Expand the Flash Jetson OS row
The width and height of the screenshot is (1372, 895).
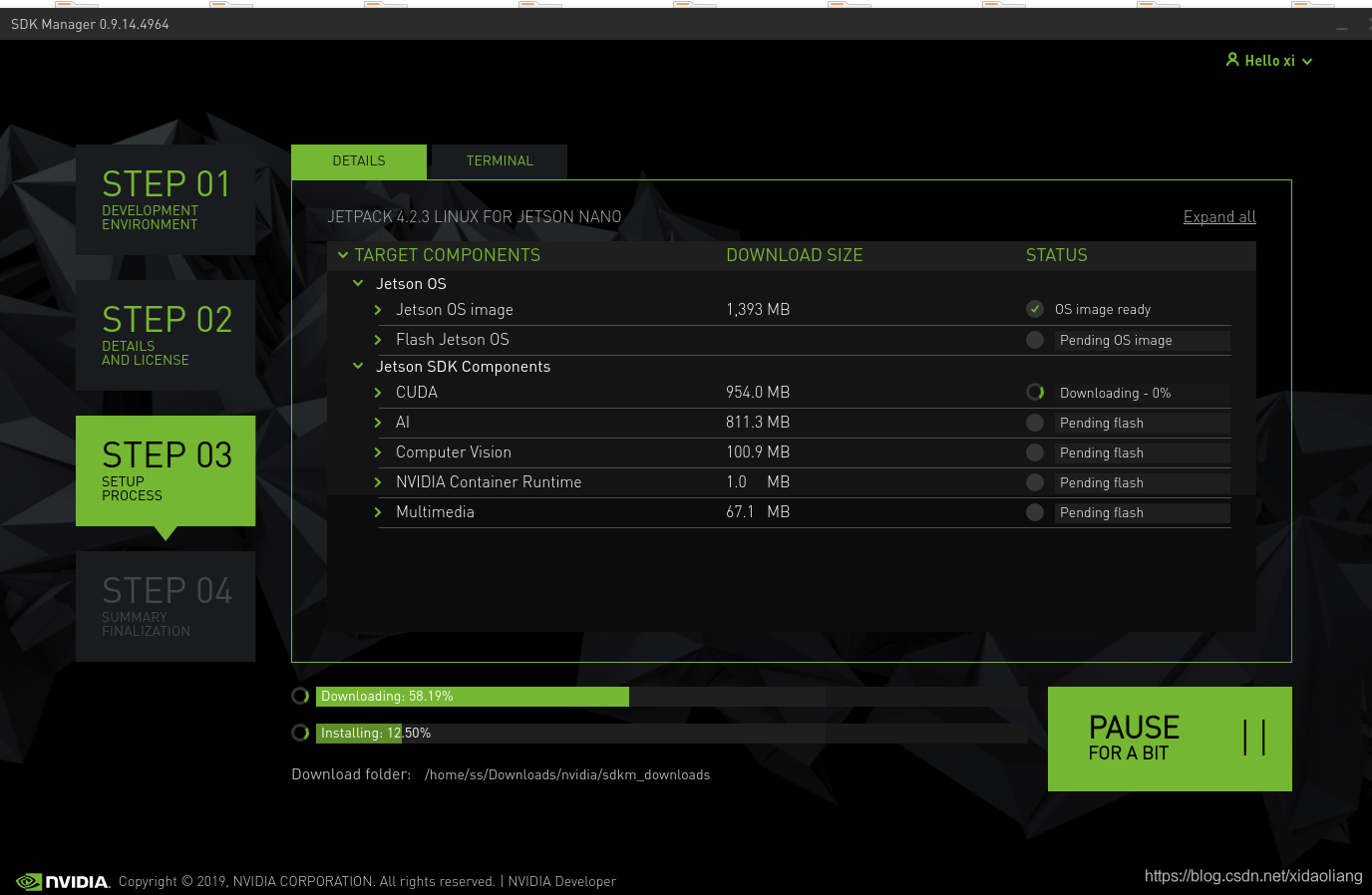(378, 340)
